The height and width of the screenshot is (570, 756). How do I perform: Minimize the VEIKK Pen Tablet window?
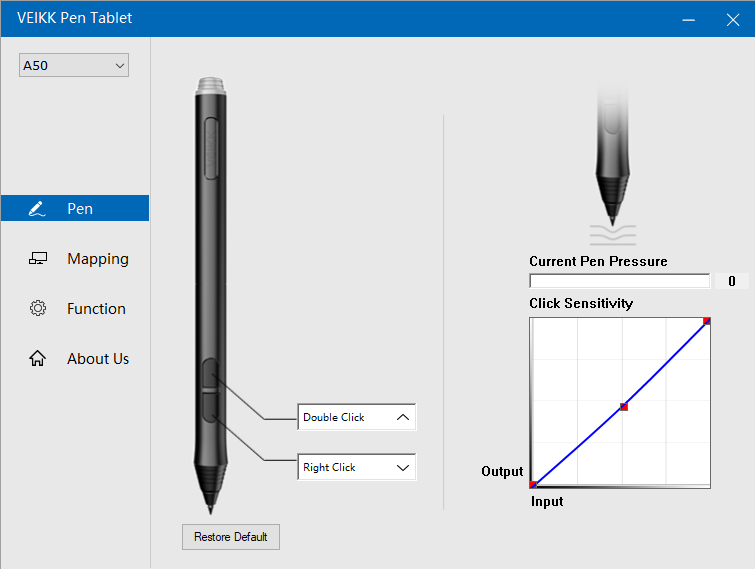688,19
